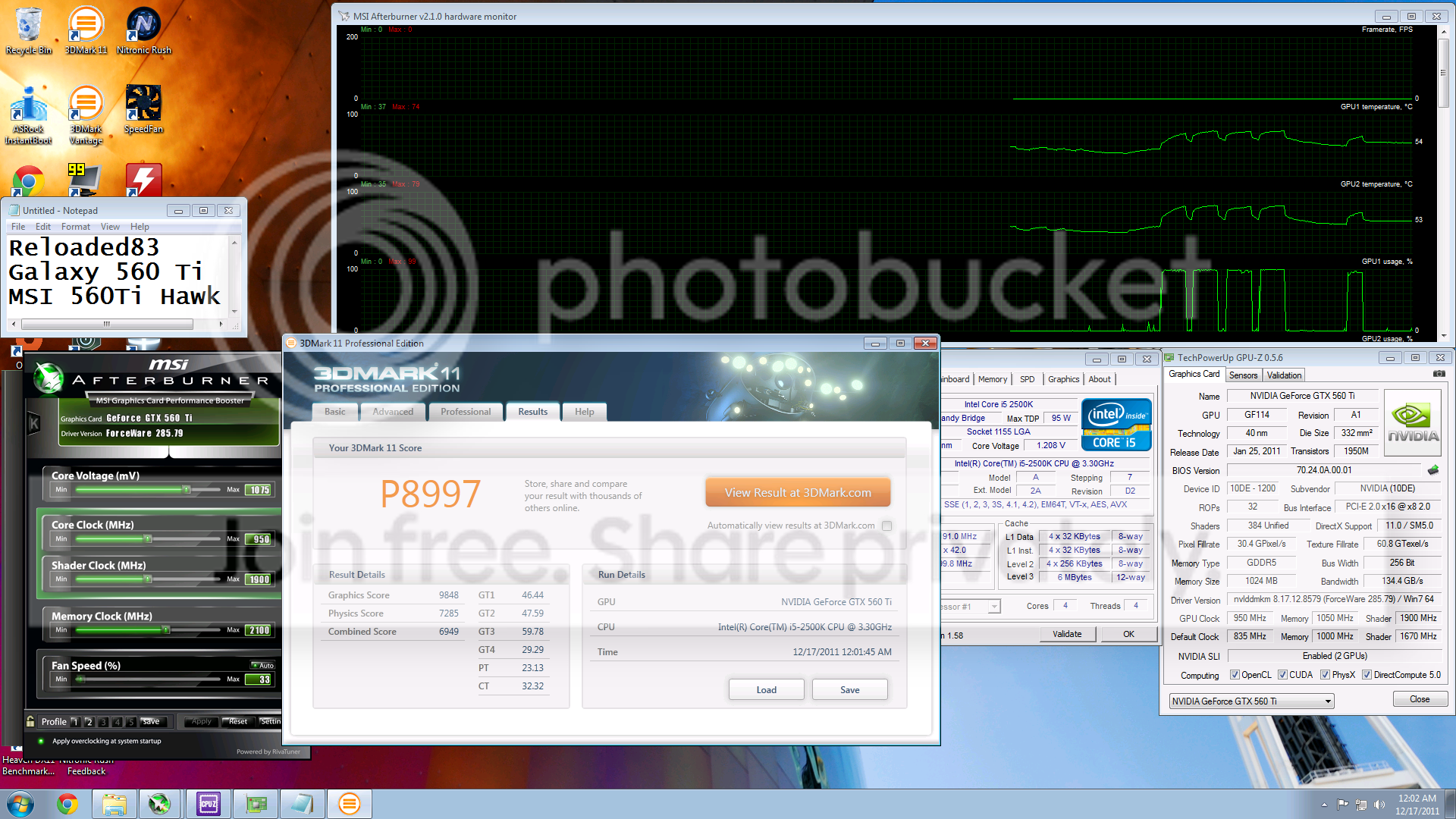Switch to the Sensors tab in GPU-Z
This screenshot has width=1456, height=819.
pyautogui.click(x=1243, y=375)
